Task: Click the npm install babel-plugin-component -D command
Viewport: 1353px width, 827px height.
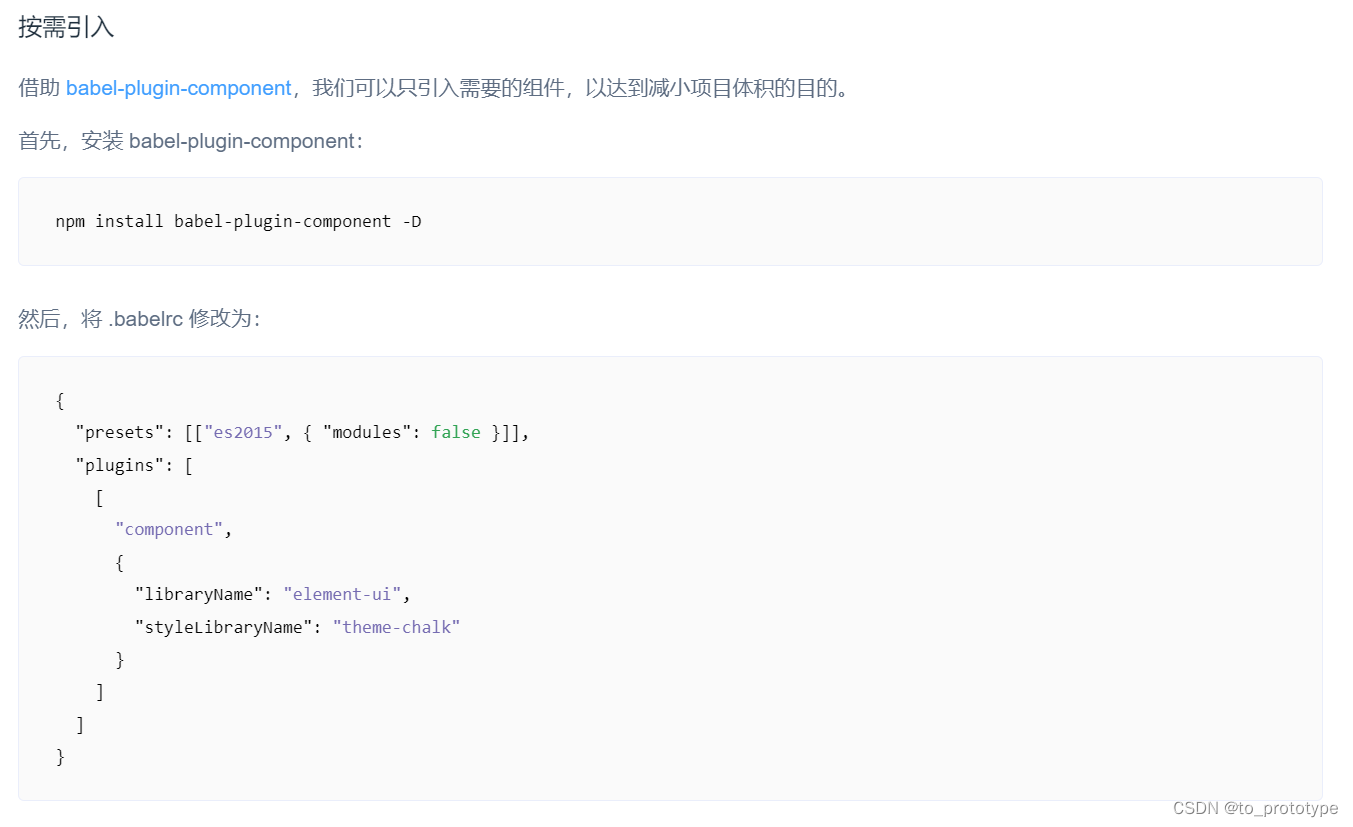Action: click(x=238, y=221)
